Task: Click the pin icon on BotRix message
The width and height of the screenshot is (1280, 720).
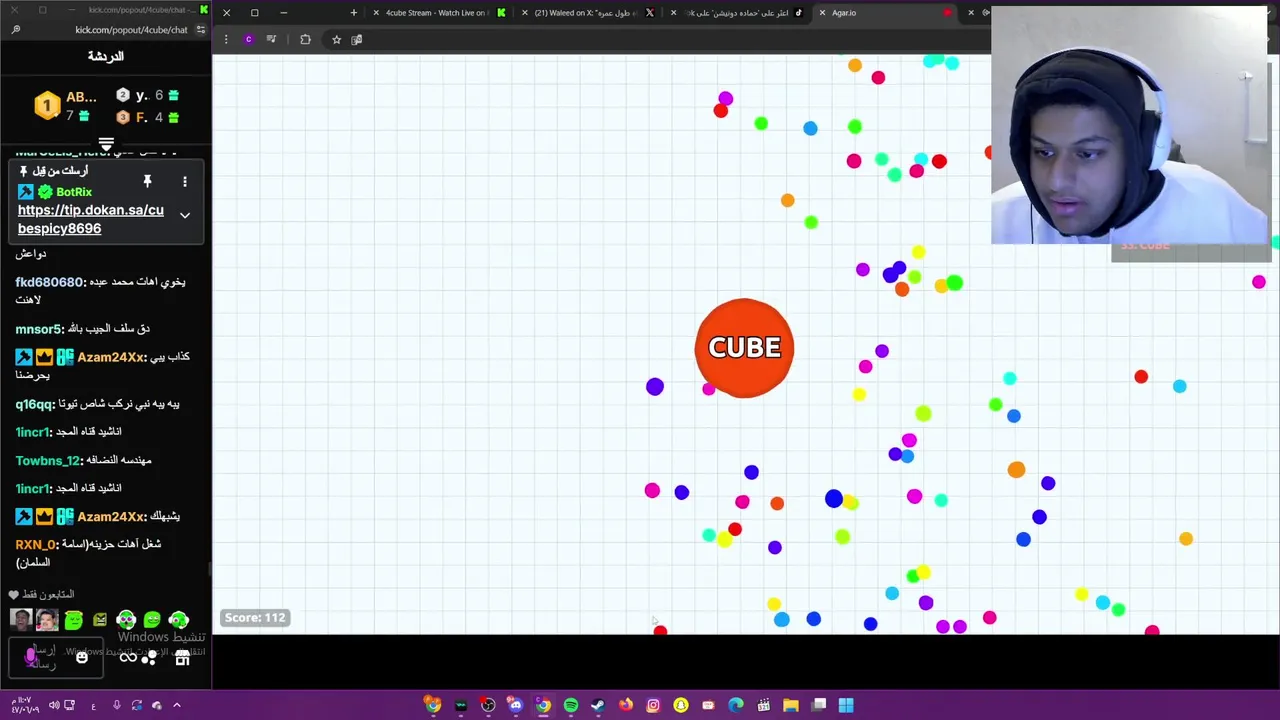Action: pyautogui.click(x=147, y=181)
